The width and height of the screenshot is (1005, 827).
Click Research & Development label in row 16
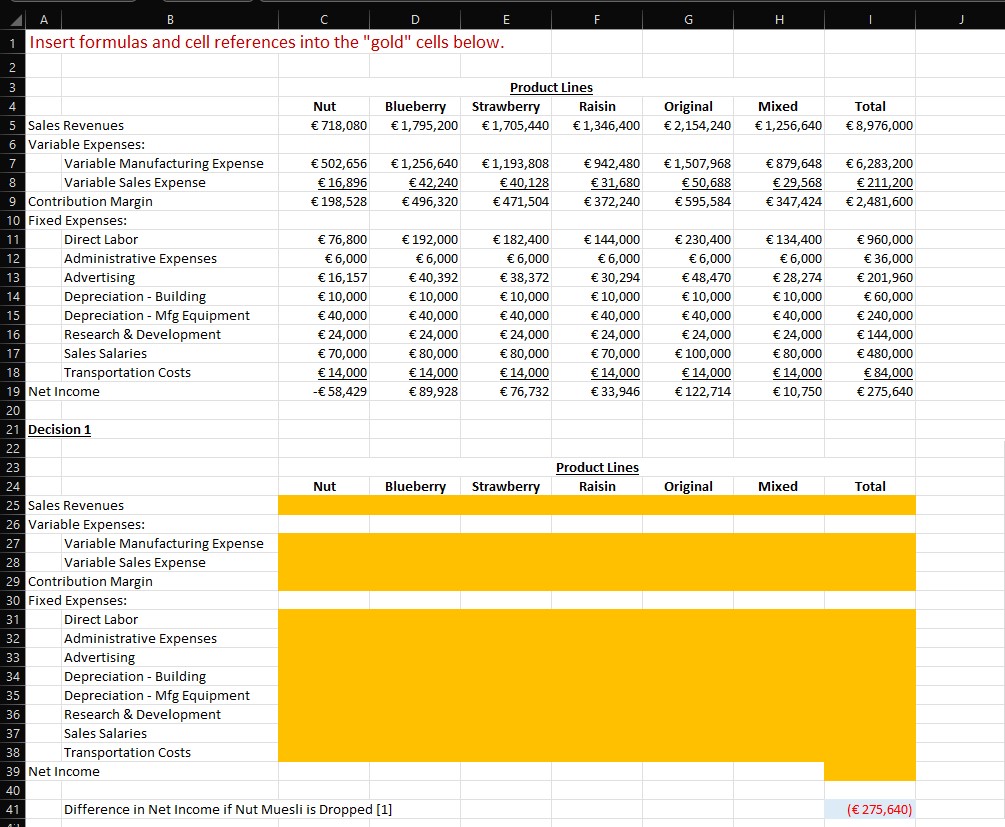tap(142, 335)
